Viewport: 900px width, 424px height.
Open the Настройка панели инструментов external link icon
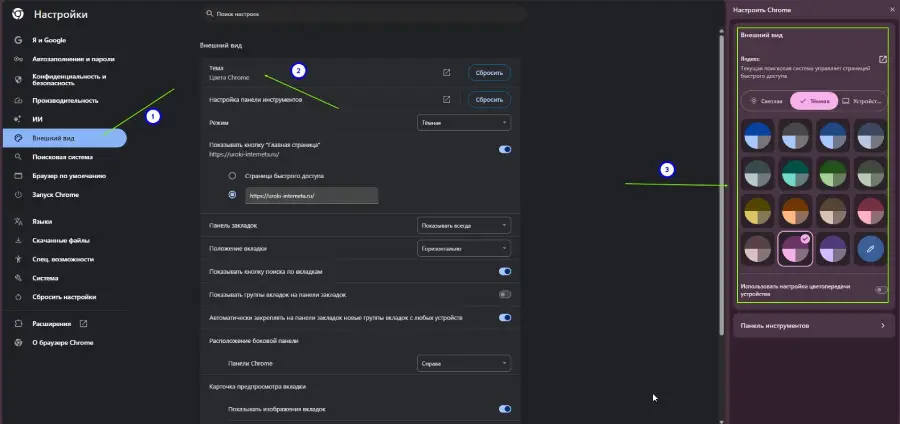click(x=447, y=99)
